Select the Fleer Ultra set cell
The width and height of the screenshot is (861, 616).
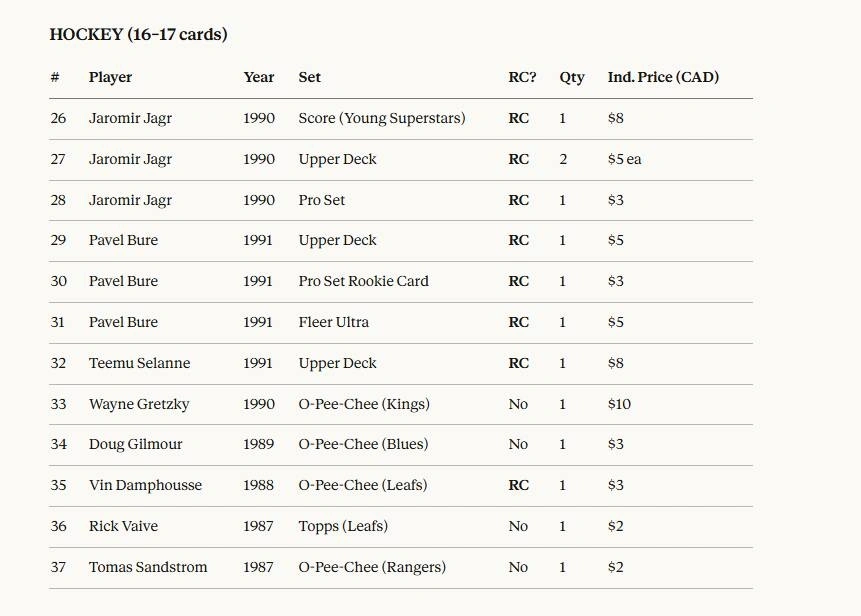click(x=333, y=322)
